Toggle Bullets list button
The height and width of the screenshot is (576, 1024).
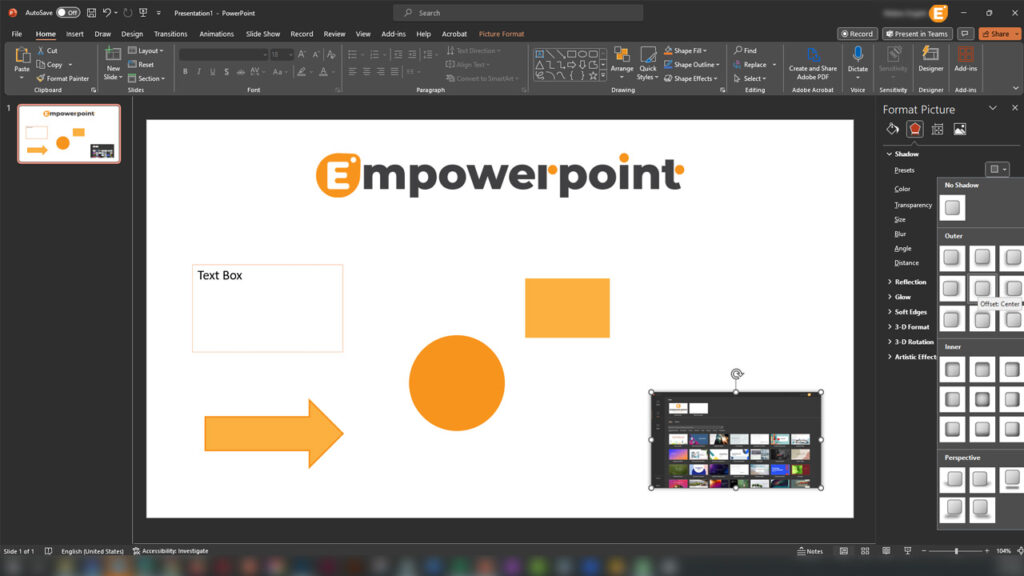tap(352, 54)
